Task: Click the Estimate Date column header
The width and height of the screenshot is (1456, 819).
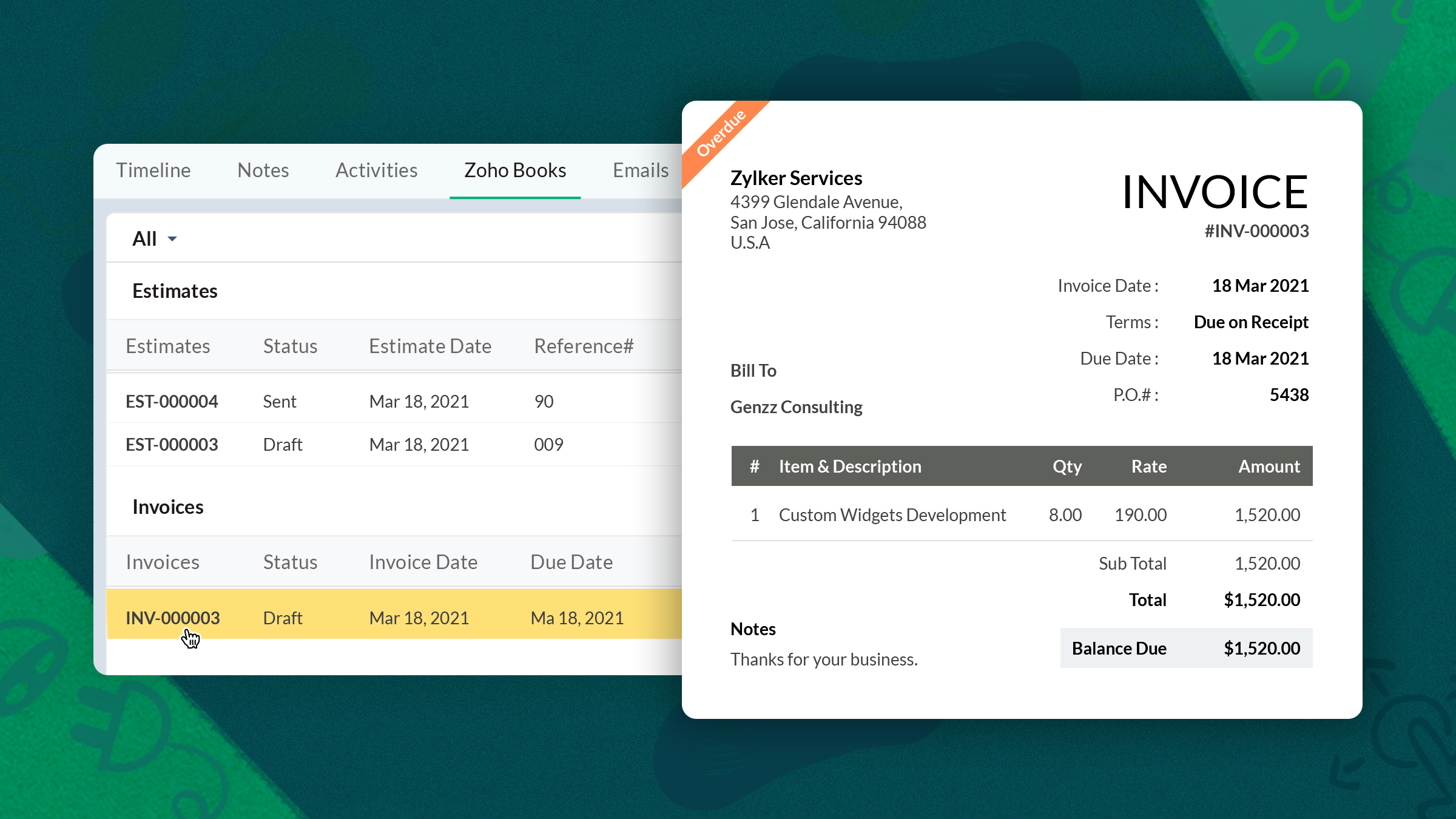Action: [x=430, y=346]
